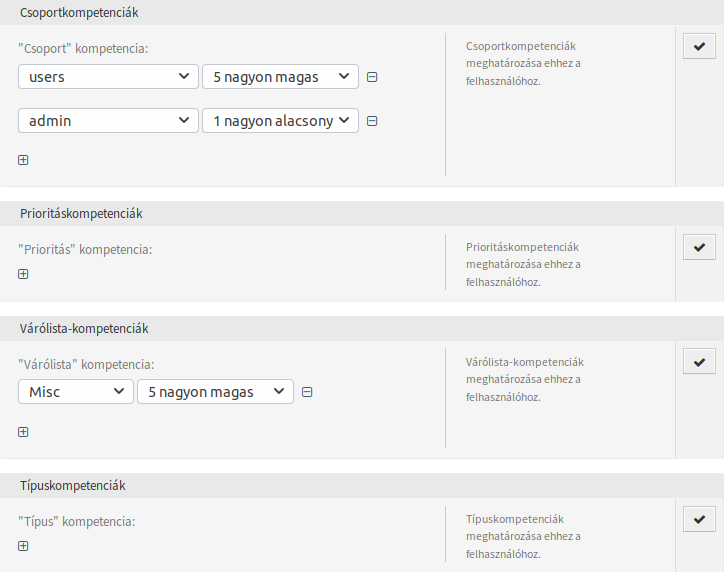Remove the Misc queue competence row
The image size is (725, 572).
[307, 392]
